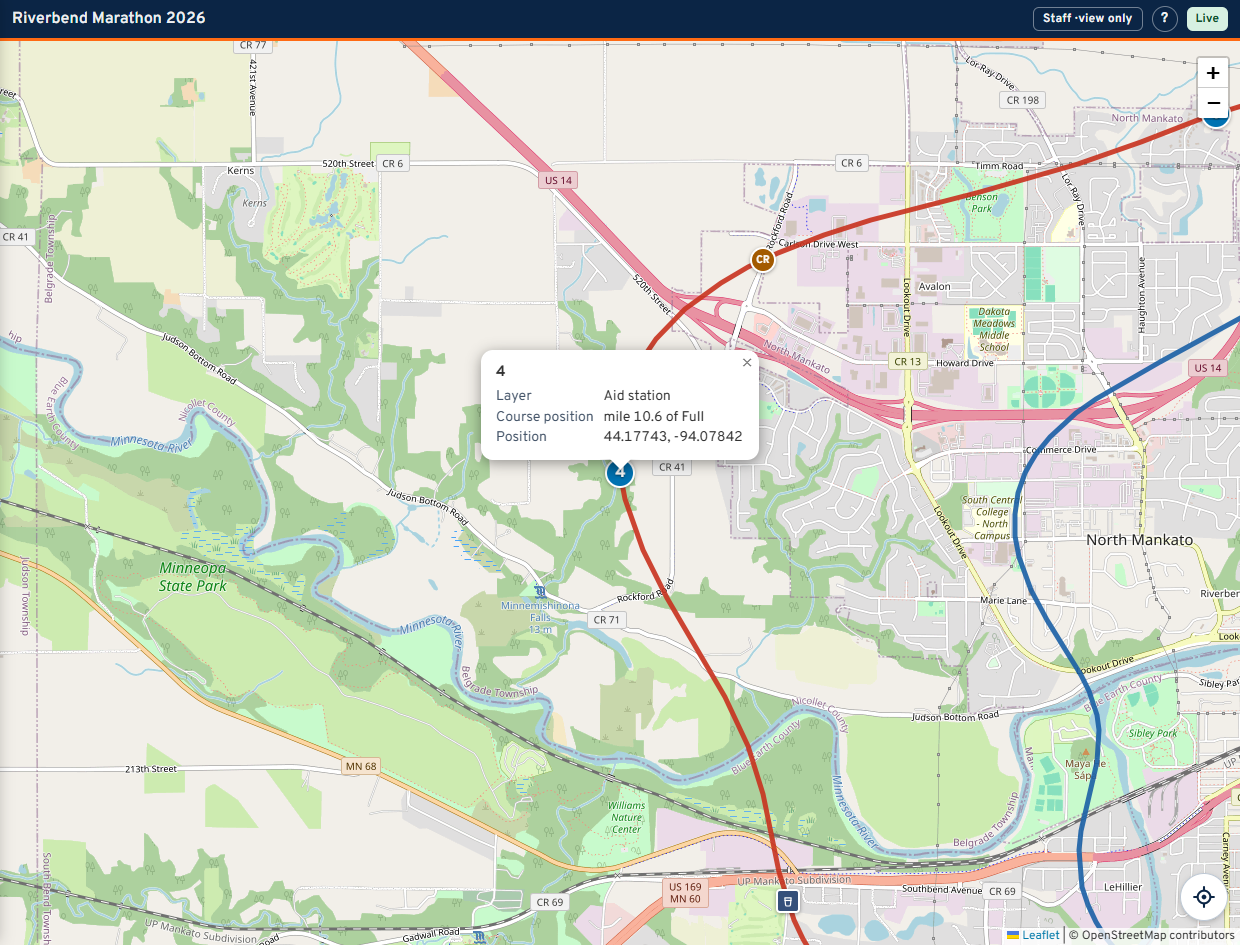The width and height of the screenshot is (1240, 945).
Task: Click Dakota Meadows Middle School label
Action: tap(994, 329)
